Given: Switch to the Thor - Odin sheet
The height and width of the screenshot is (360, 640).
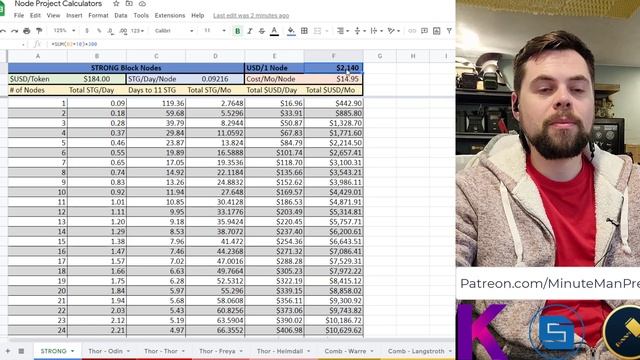Looking at the screenshot, I should tap(105, 351).
